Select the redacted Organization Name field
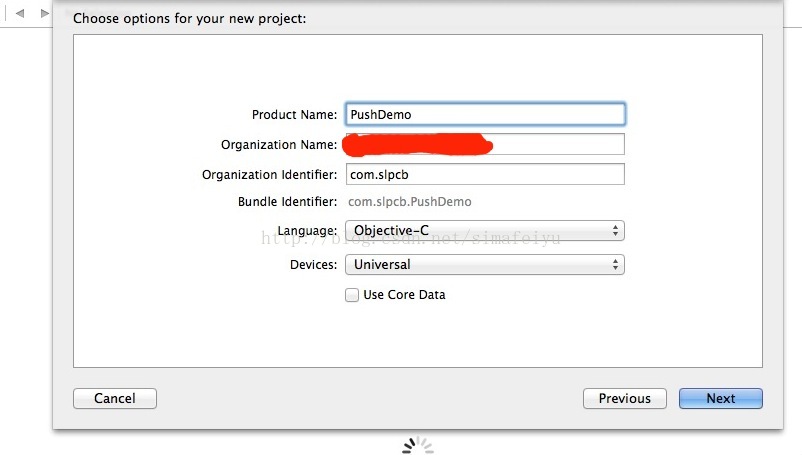The width and height of the screenshot is (802, 455). pos(485,144)
